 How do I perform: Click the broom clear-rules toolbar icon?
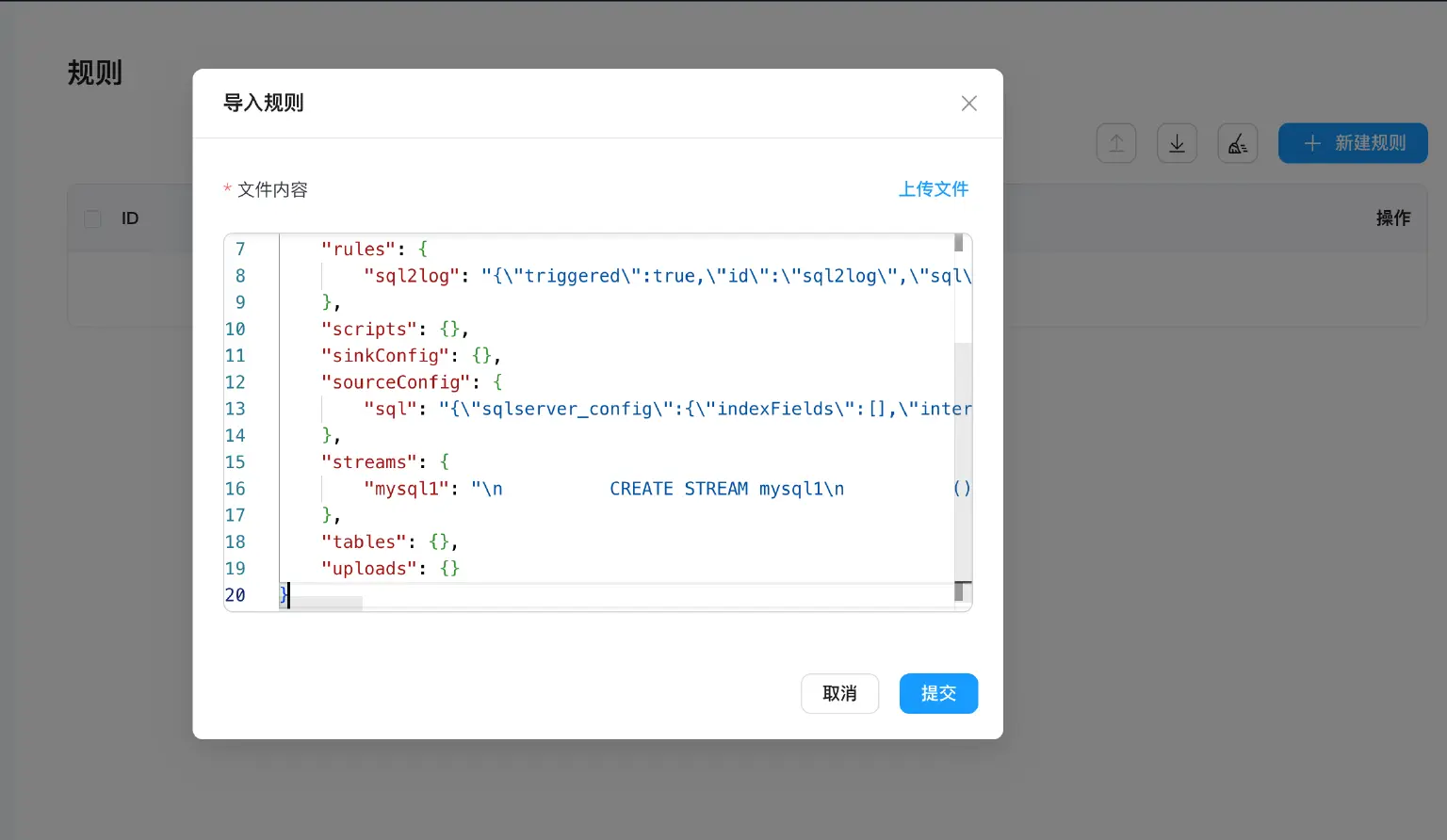[x=1237, y=143]
